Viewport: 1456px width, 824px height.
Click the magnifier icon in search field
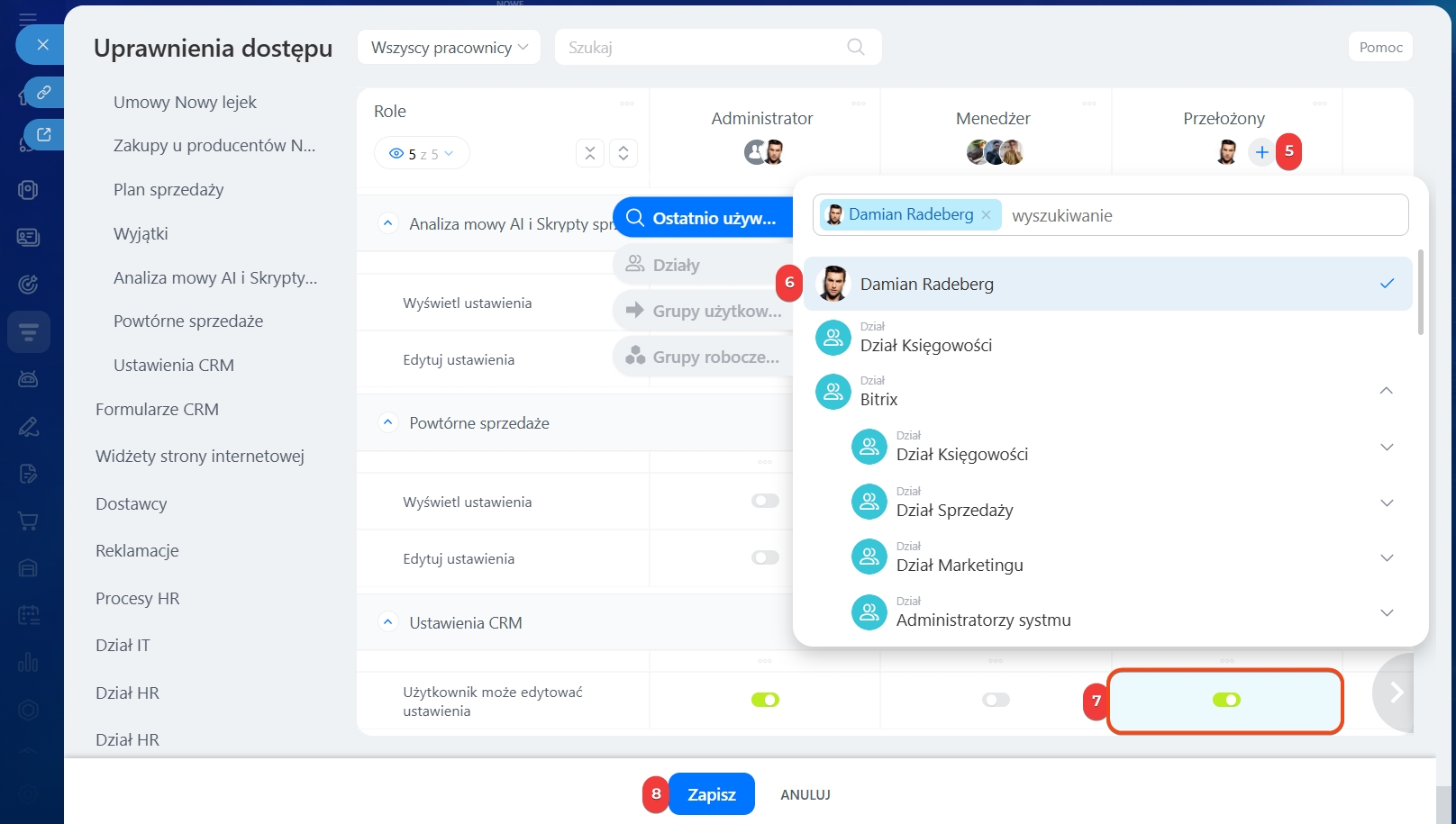pos(855,47)
